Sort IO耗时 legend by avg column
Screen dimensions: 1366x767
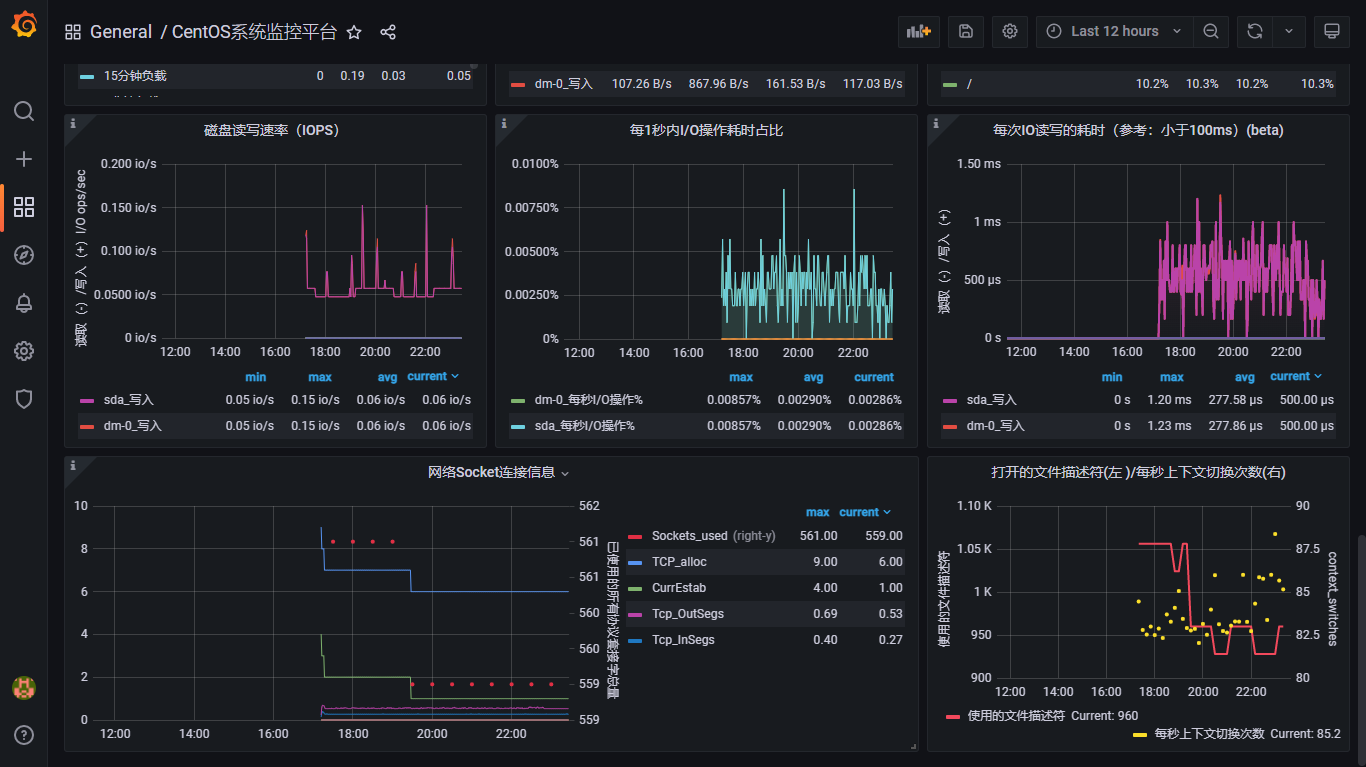[1244, 377]
